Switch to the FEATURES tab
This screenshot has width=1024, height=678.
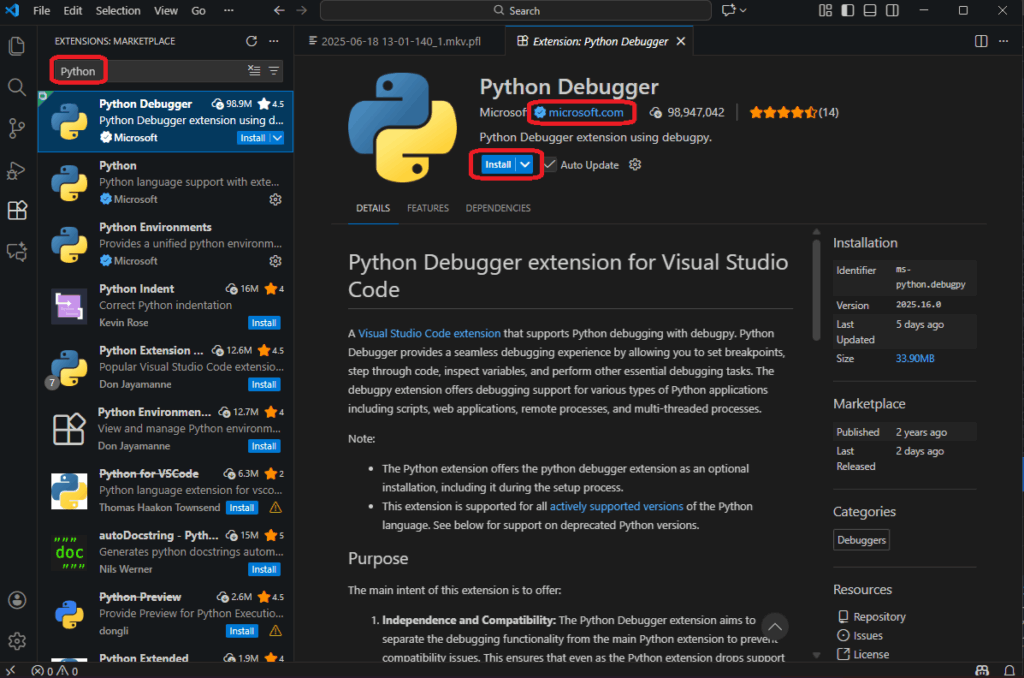tap(427, 208)
